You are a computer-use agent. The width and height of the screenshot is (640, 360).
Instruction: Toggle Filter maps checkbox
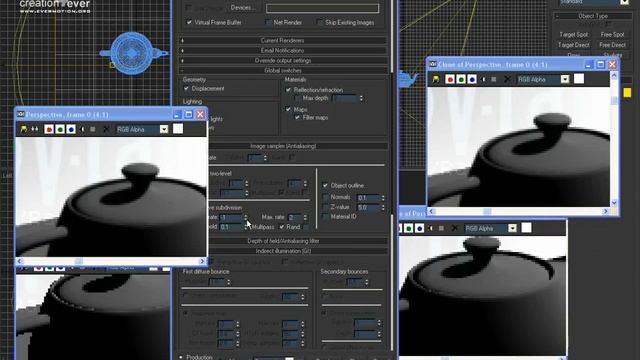298,117
